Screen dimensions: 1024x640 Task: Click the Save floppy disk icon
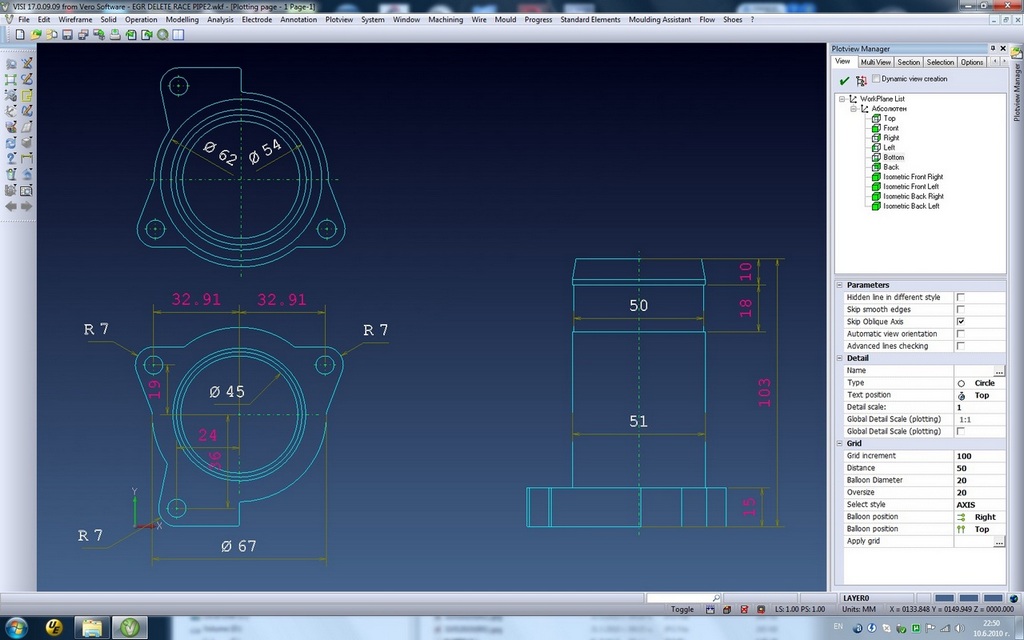67,34
